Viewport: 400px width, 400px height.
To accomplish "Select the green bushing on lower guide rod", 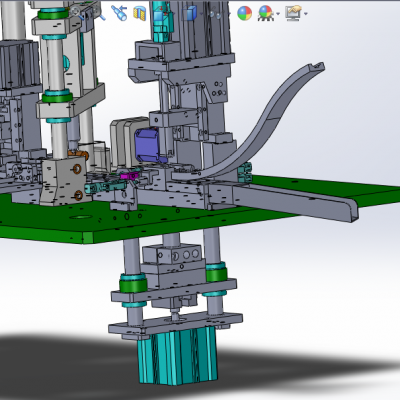I will (133, 284).
